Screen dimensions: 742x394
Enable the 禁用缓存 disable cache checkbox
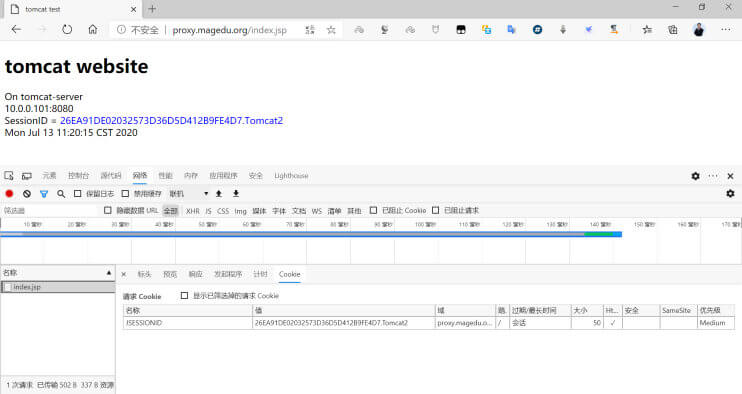(125, 193)
